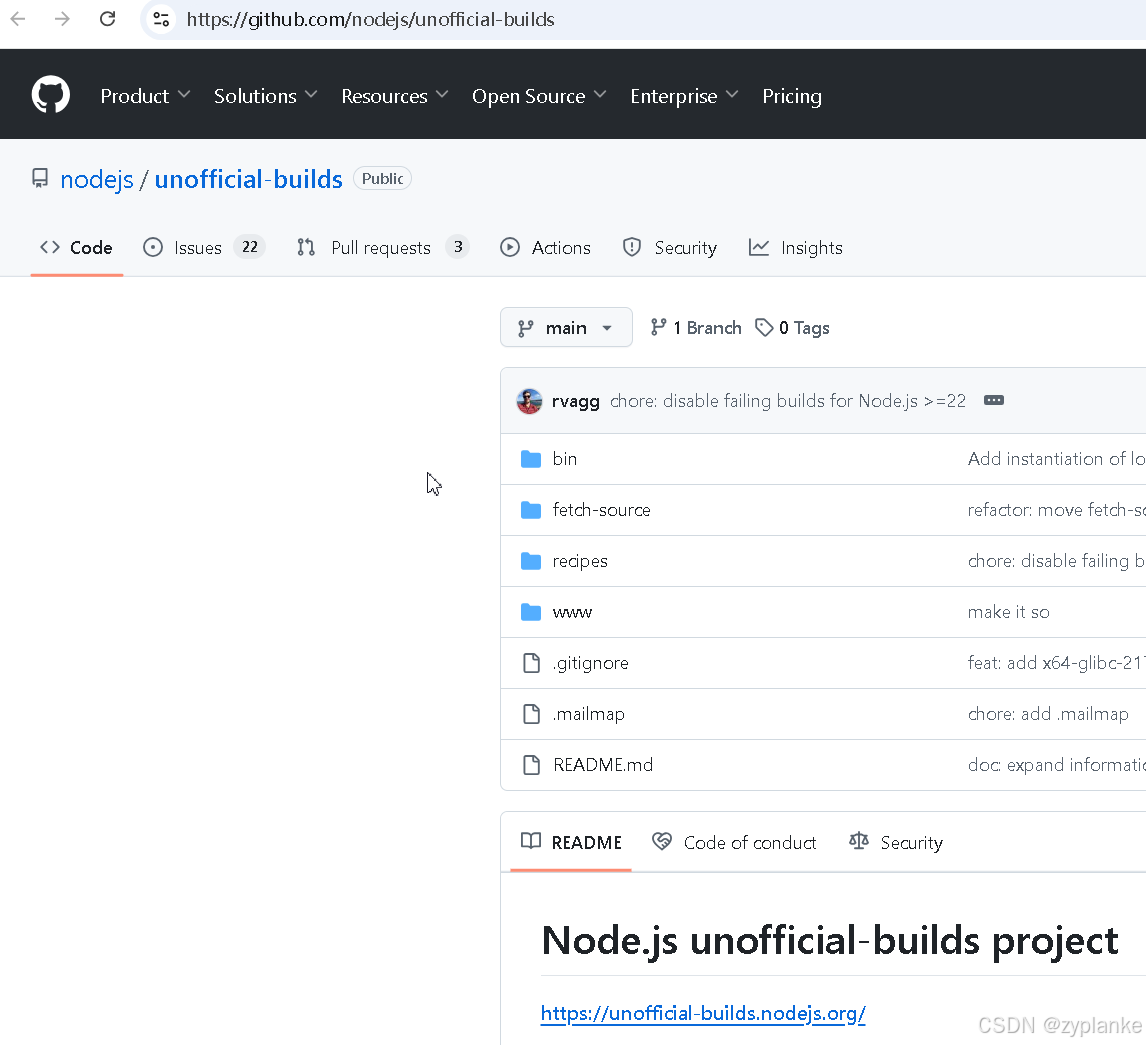Image resolution: width=1146 pixels, height=1045 pixels.
Task: Click the play icon on the Actions tab
Action: [509, 247]
